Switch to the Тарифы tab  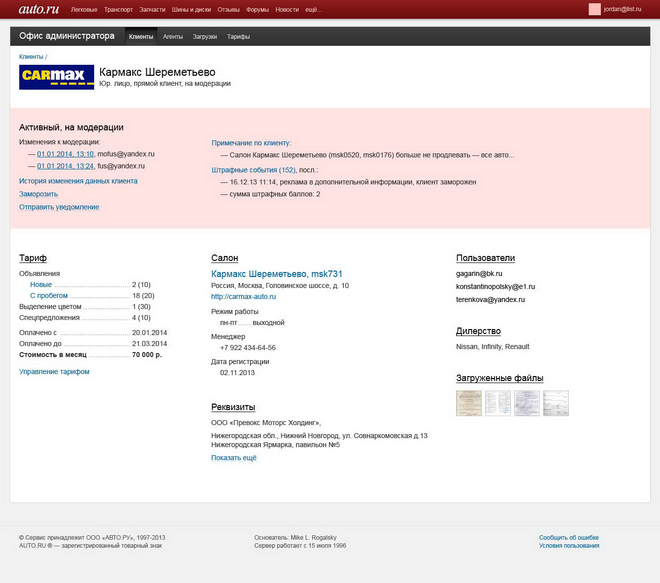click(x=238, y=37)
